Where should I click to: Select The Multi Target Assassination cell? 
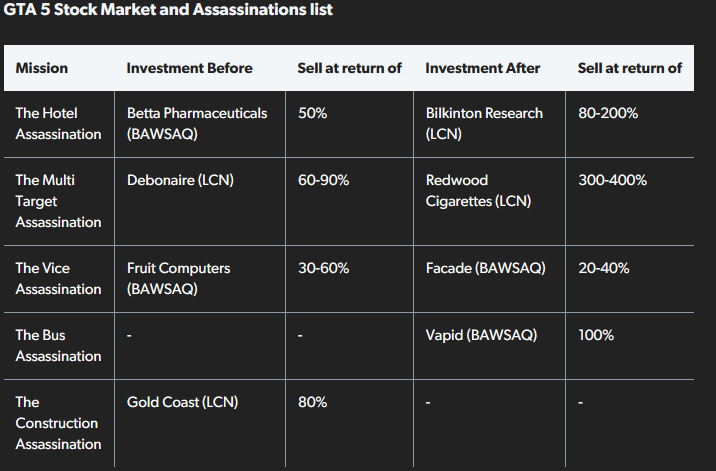point(58,201)
